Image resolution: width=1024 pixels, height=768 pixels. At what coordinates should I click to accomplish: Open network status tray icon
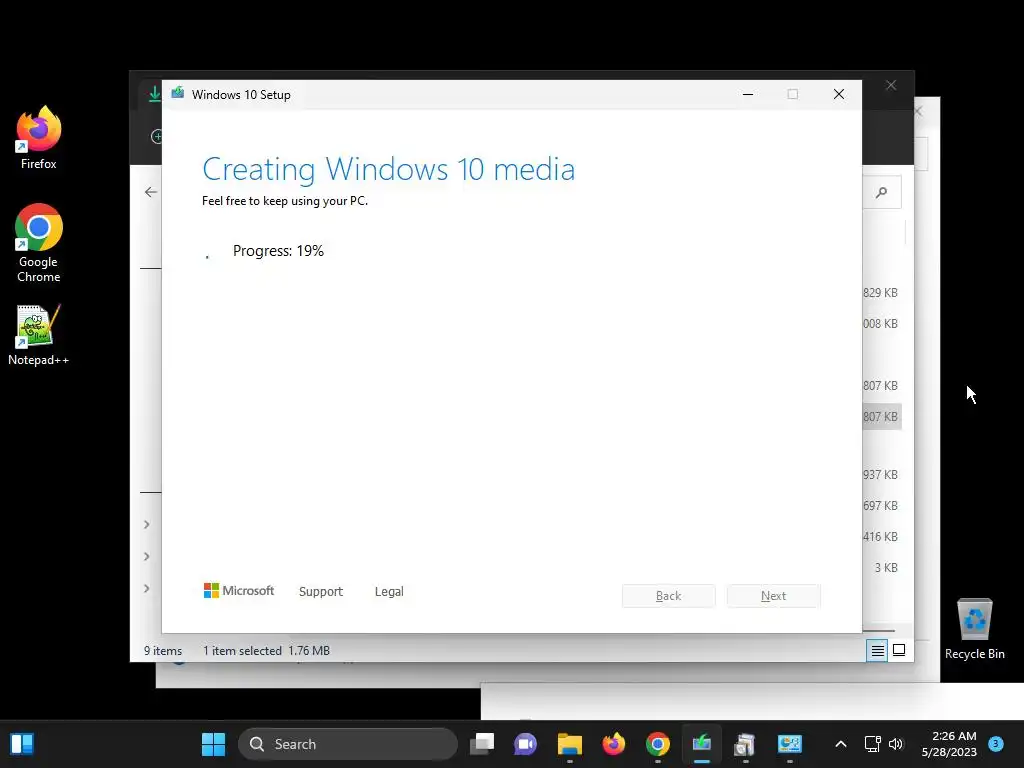[872, 744]
